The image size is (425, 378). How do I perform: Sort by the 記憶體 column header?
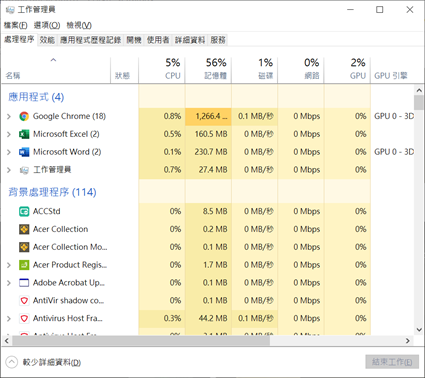(208, 69)
